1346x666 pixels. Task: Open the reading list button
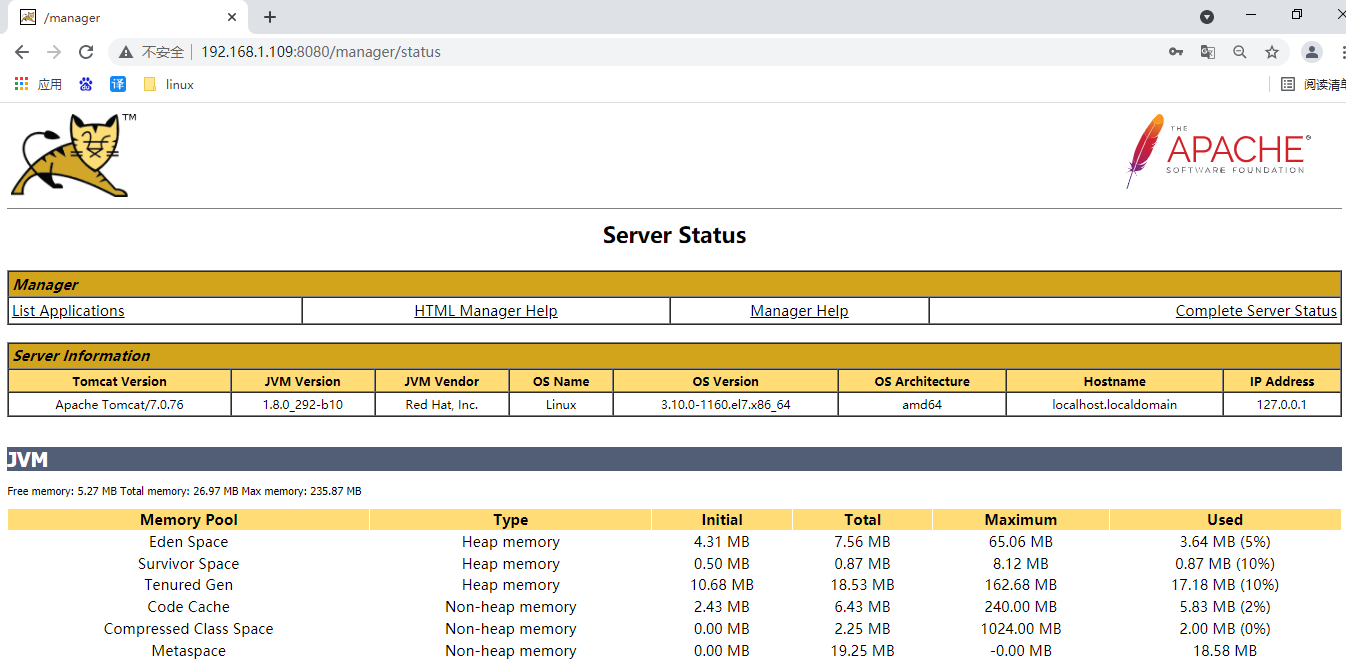pyautogui.click(x=1313, y=85)
